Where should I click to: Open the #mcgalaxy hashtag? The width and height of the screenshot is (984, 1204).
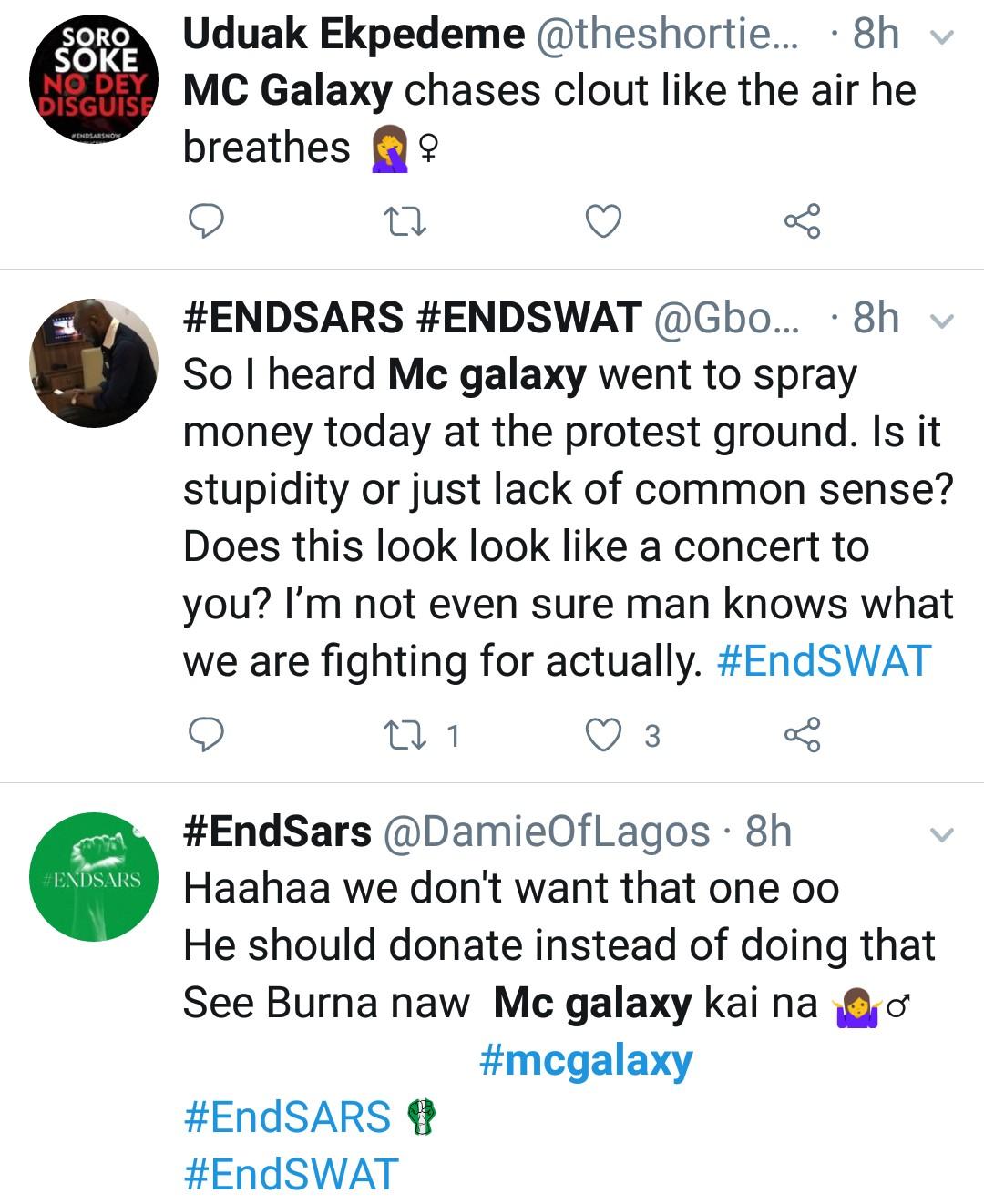point(585,1060)
